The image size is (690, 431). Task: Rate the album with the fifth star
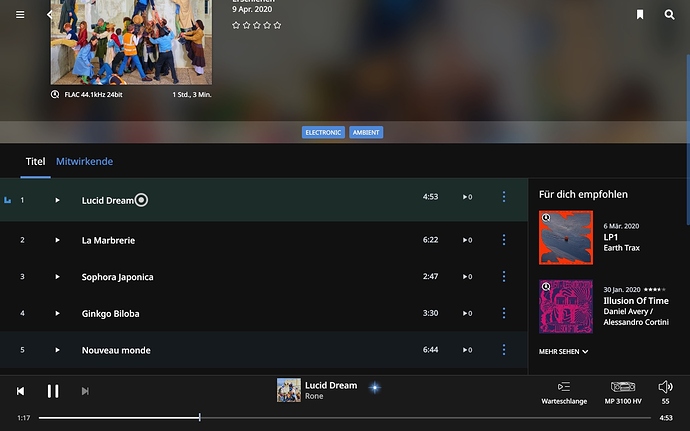tap(277, 25)
